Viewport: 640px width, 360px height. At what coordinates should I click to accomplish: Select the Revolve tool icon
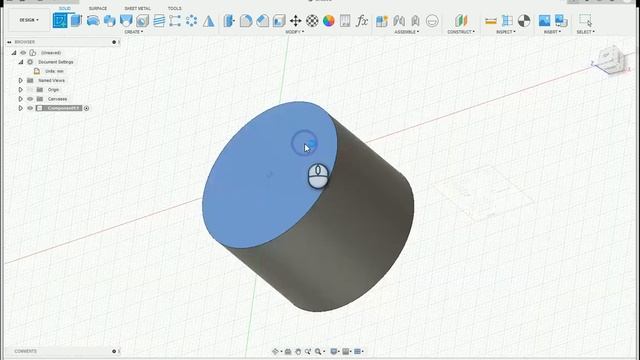tap(93, 20)
